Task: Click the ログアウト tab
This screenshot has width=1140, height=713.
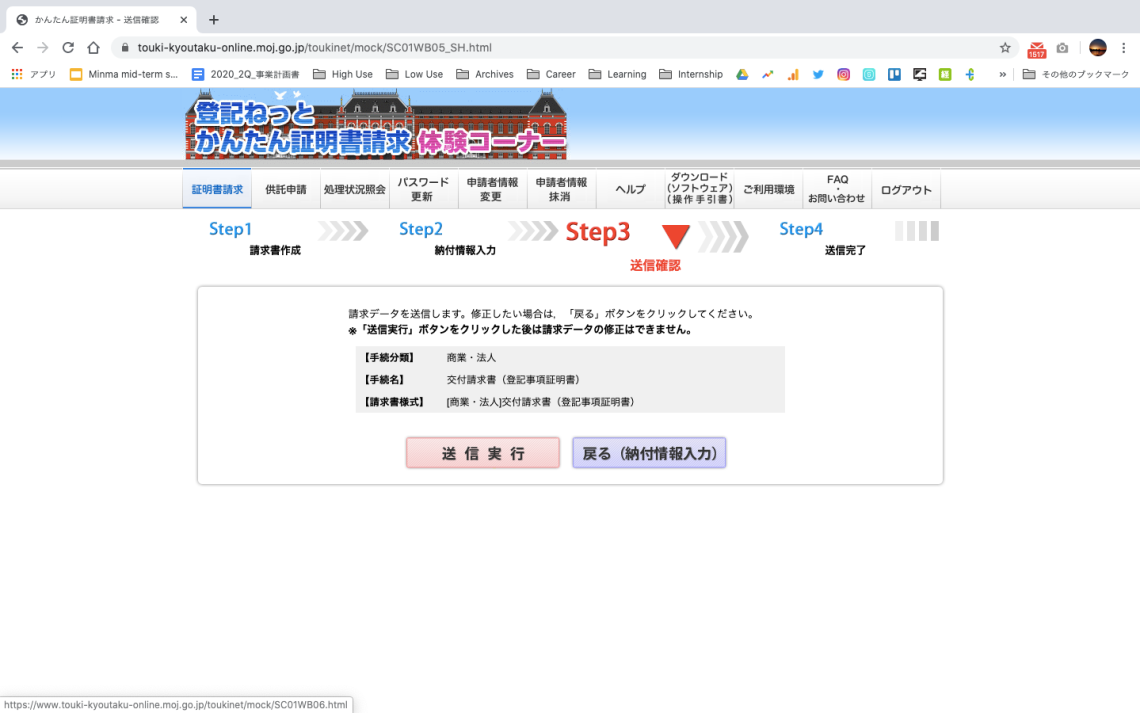Action: pos(906,189)
